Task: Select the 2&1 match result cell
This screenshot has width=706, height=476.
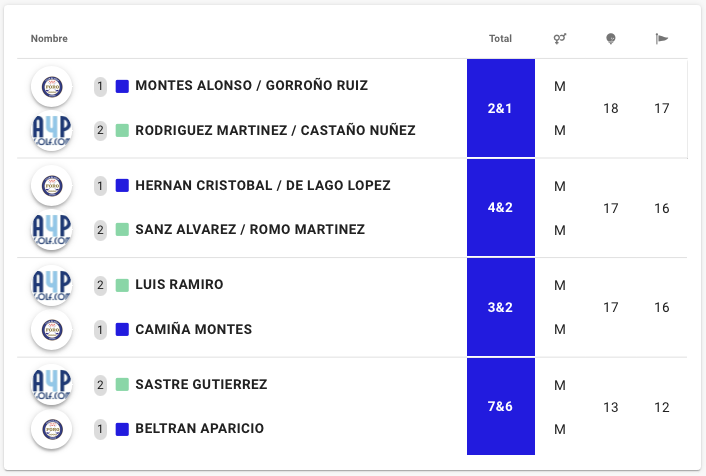Action: click(x=500, y=108)
